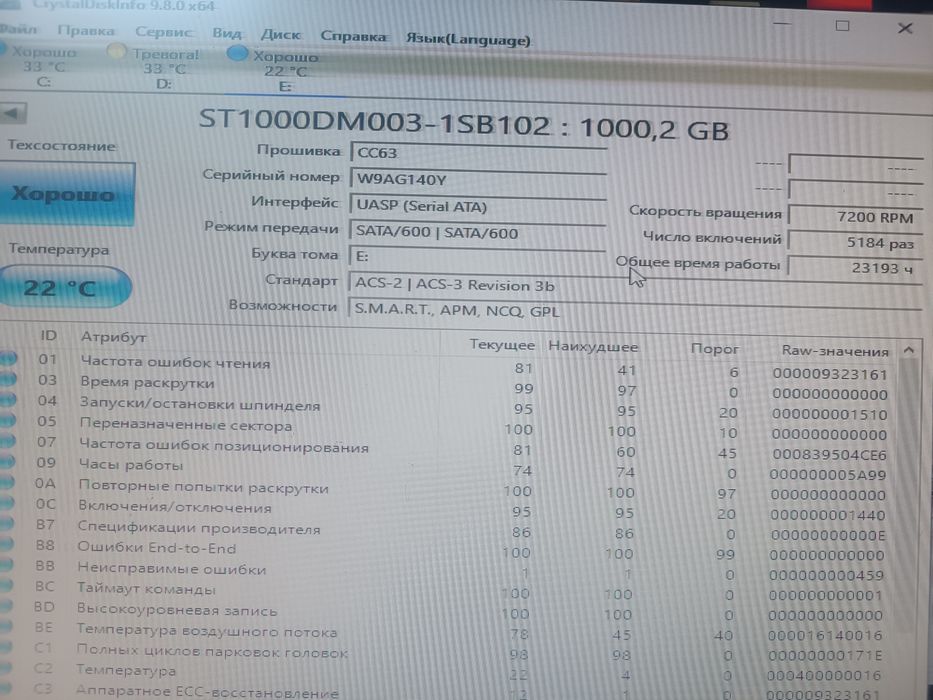Click status icon for attribute 07
Image resolution: width=933 pixels, height=700 pixels.
(x=8, y=441)
